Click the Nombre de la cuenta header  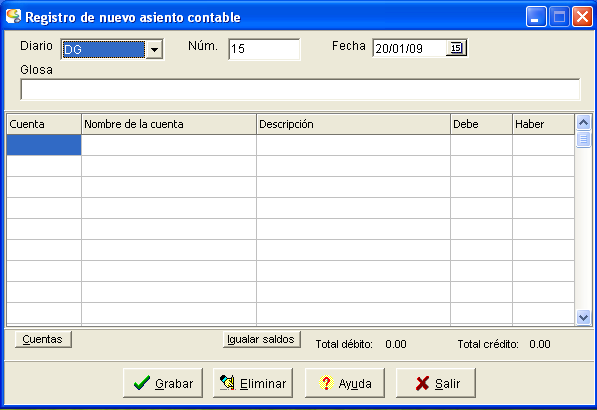[x=169, y=124]
